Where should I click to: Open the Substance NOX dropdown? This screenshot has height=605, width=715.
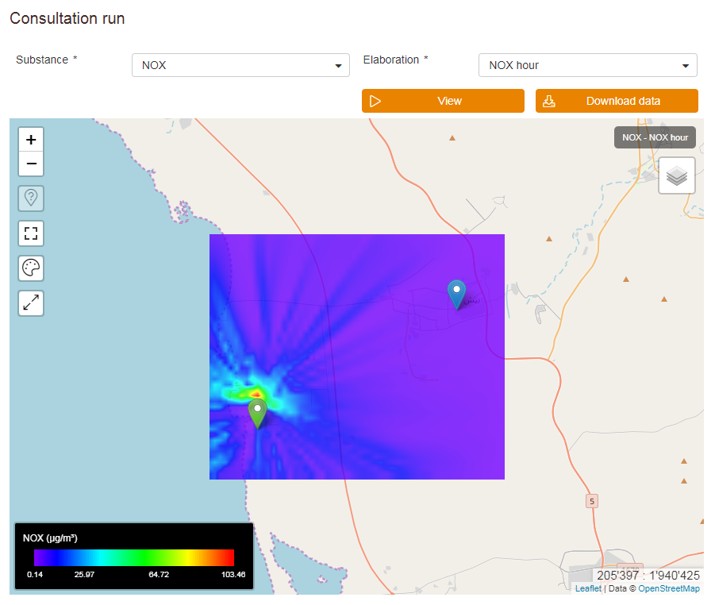tap(240, 65)
